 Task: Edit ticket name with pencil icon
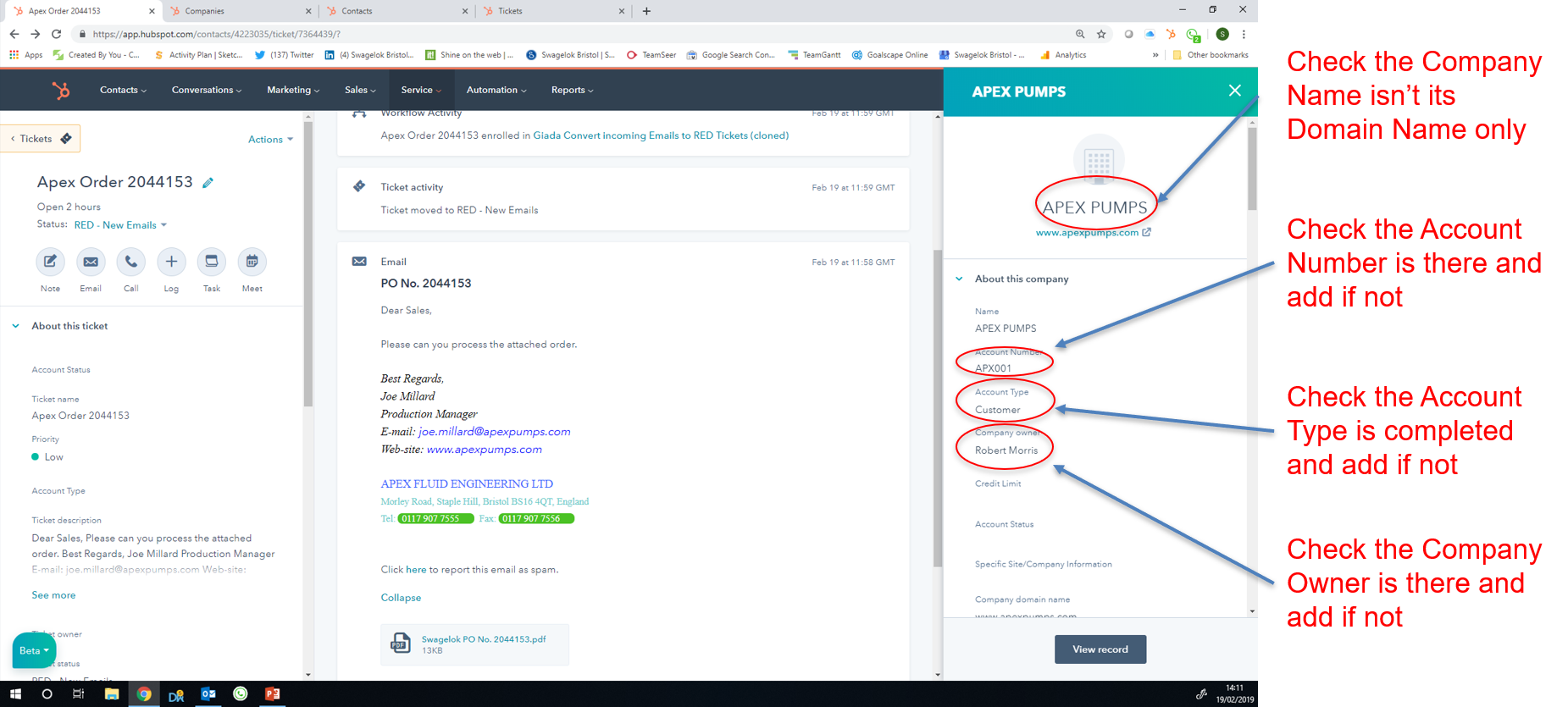tap(208, 182)
